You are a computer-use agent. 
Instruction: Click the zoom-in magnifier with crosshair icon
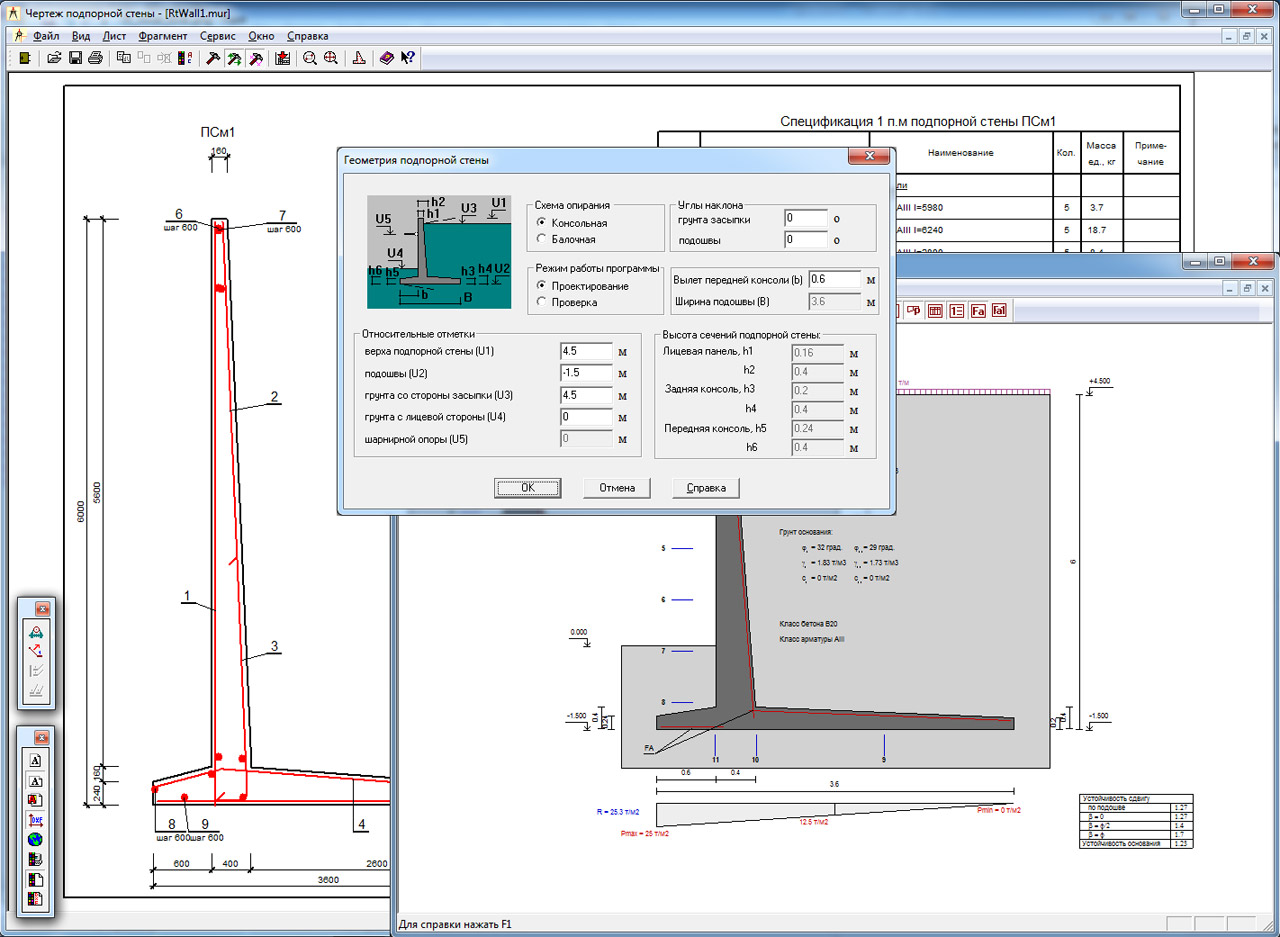click(x=330, y=58)
